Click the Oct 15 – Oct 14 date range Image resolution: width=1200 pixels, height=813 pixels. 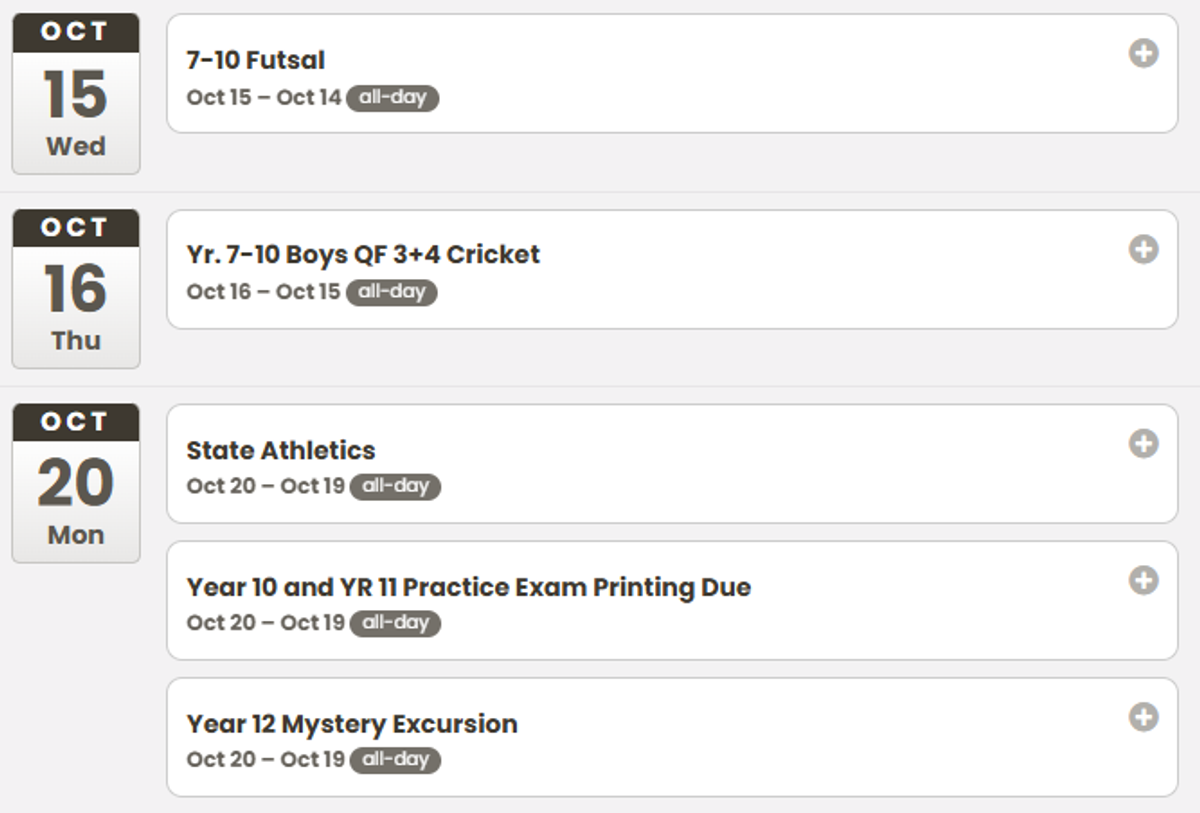point(264,98)
